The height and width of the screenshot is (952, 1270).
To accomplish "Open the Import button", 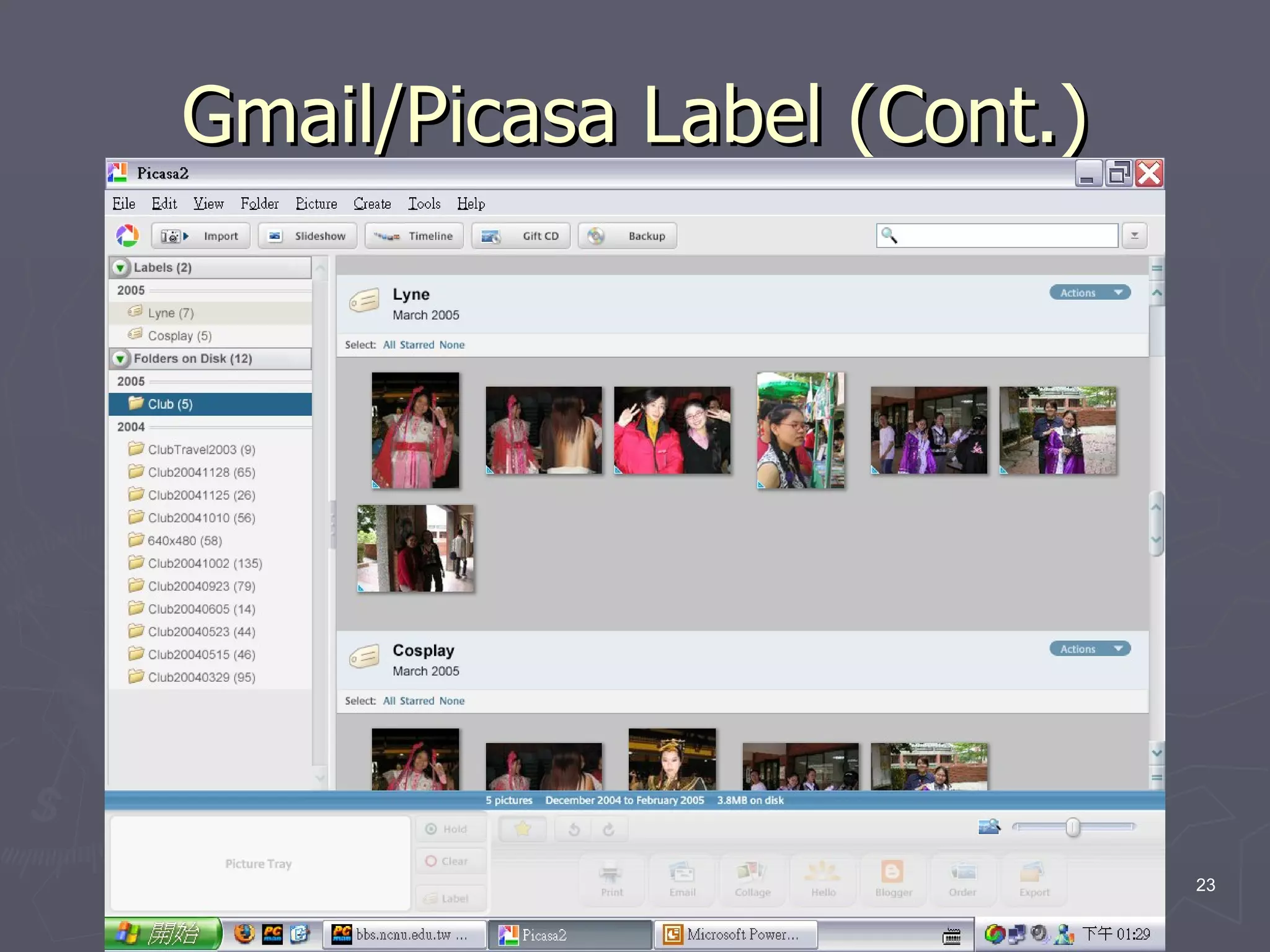I will click(200, 236).
